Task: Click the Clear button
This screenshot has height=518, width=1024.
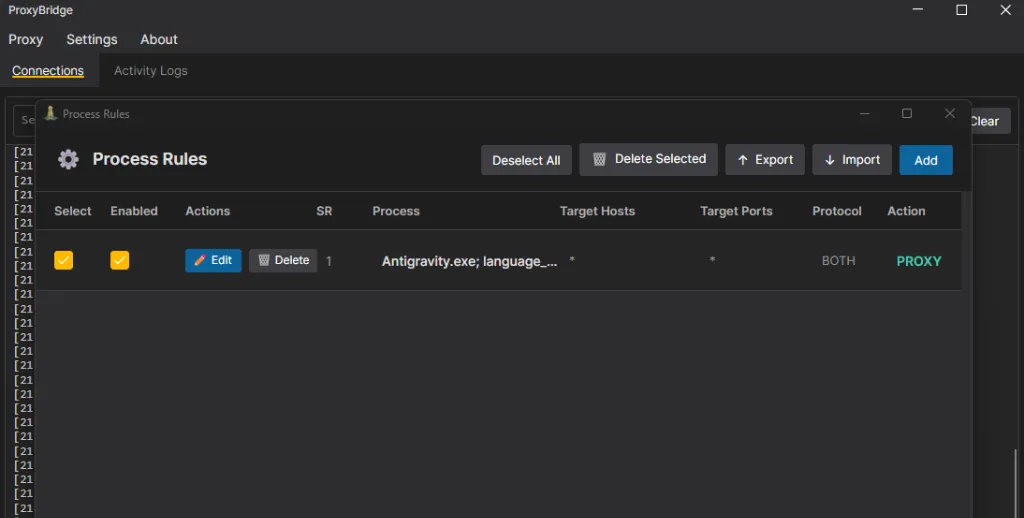Action: (x=984, y=121)
